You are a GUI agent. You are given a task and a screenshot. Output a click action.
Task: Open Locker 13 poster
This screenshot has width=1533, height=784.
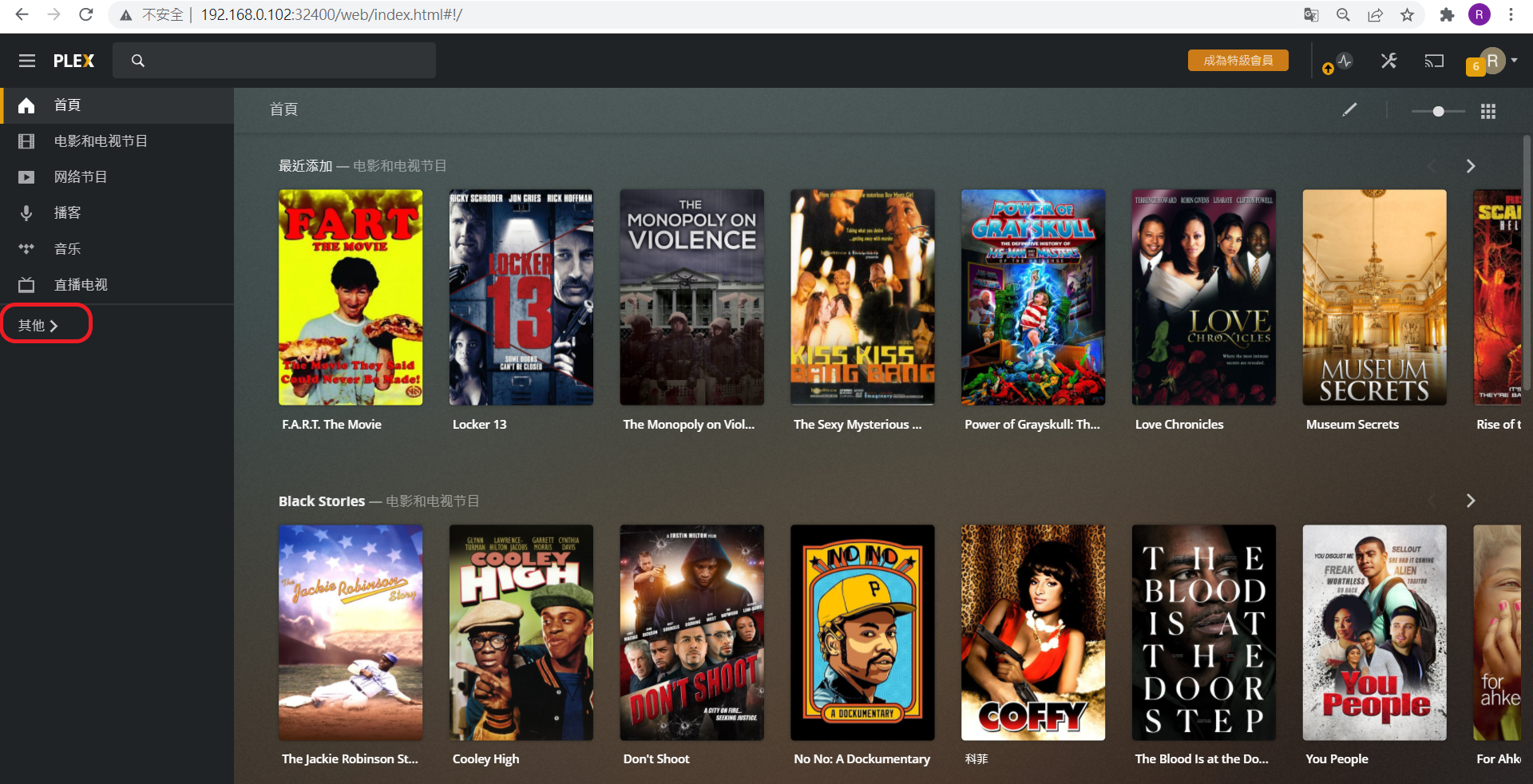(521, 297)
